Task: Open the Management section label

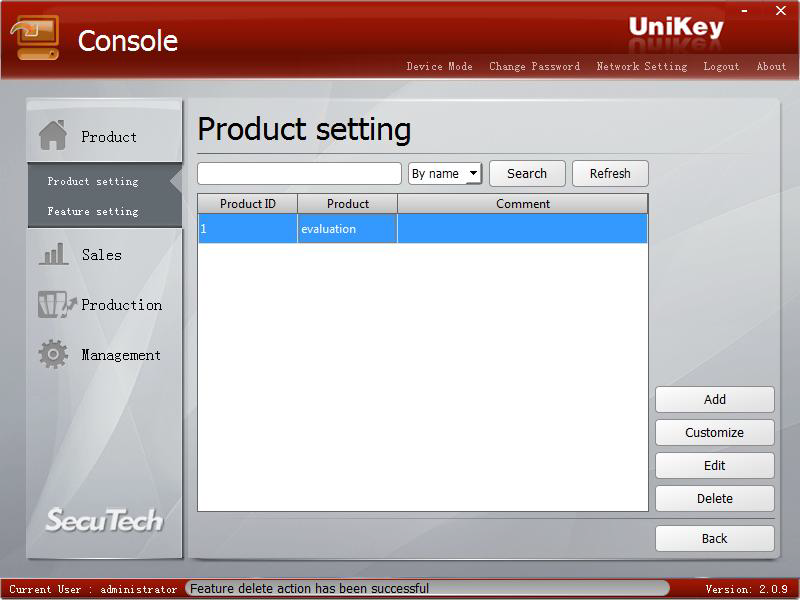Action: (121, 355)
